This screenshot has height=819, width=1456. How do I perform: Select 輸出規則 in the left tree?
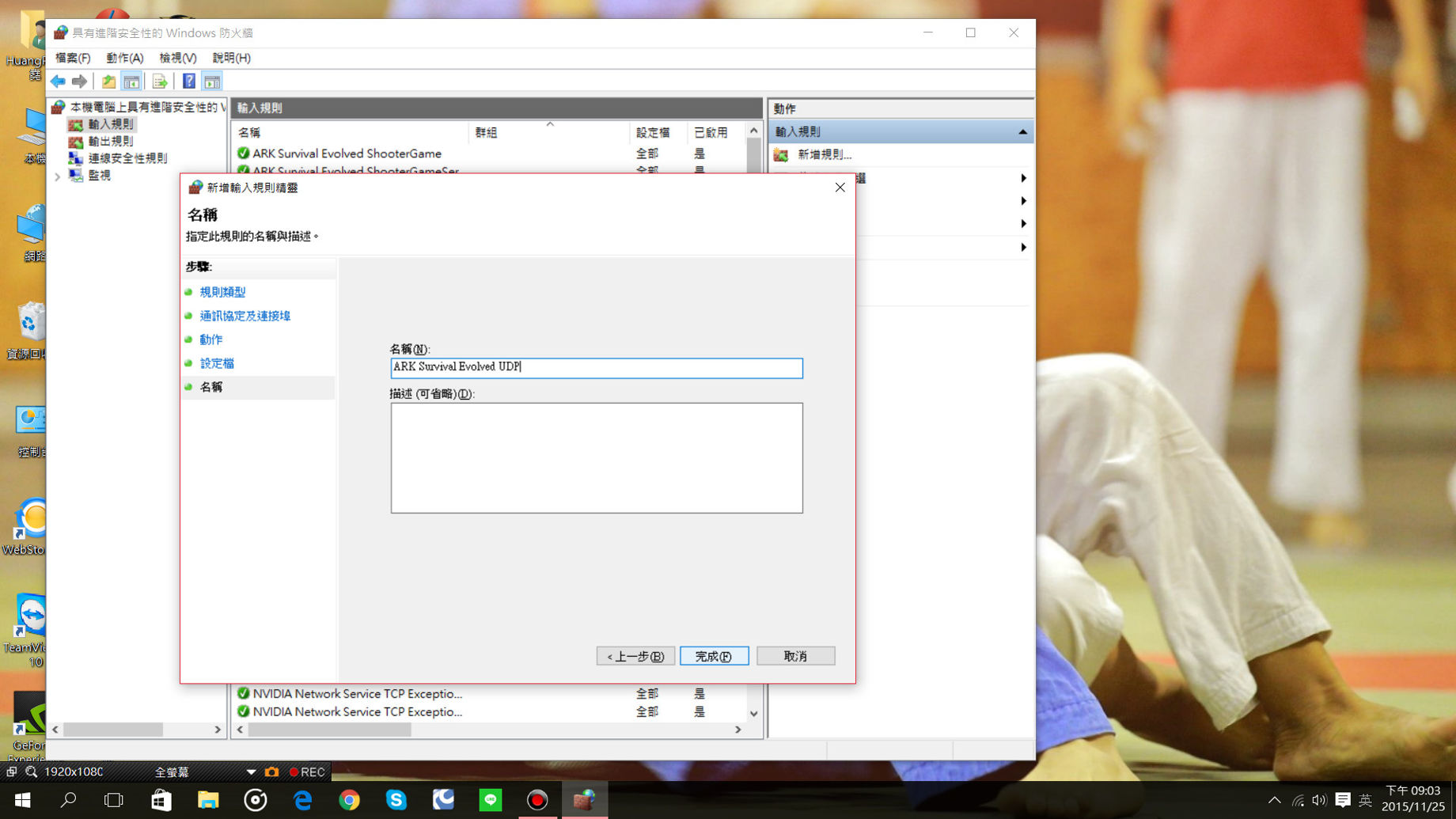point(111,141)
